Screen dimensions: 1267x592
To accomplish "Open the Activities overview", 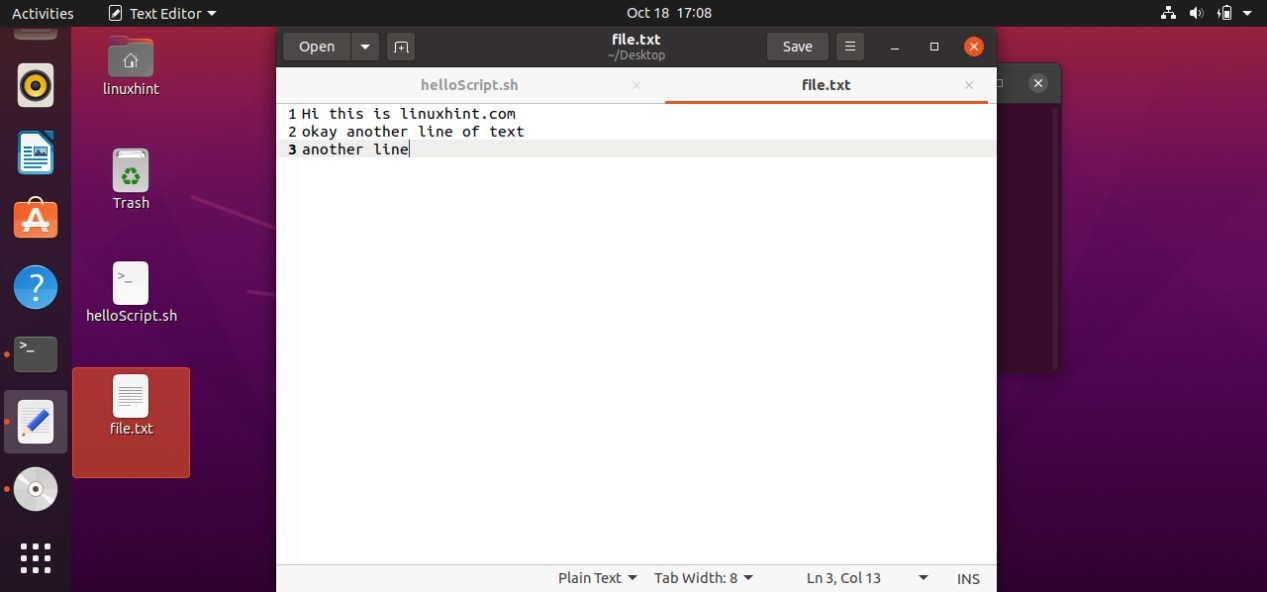I will click(43, 13).
